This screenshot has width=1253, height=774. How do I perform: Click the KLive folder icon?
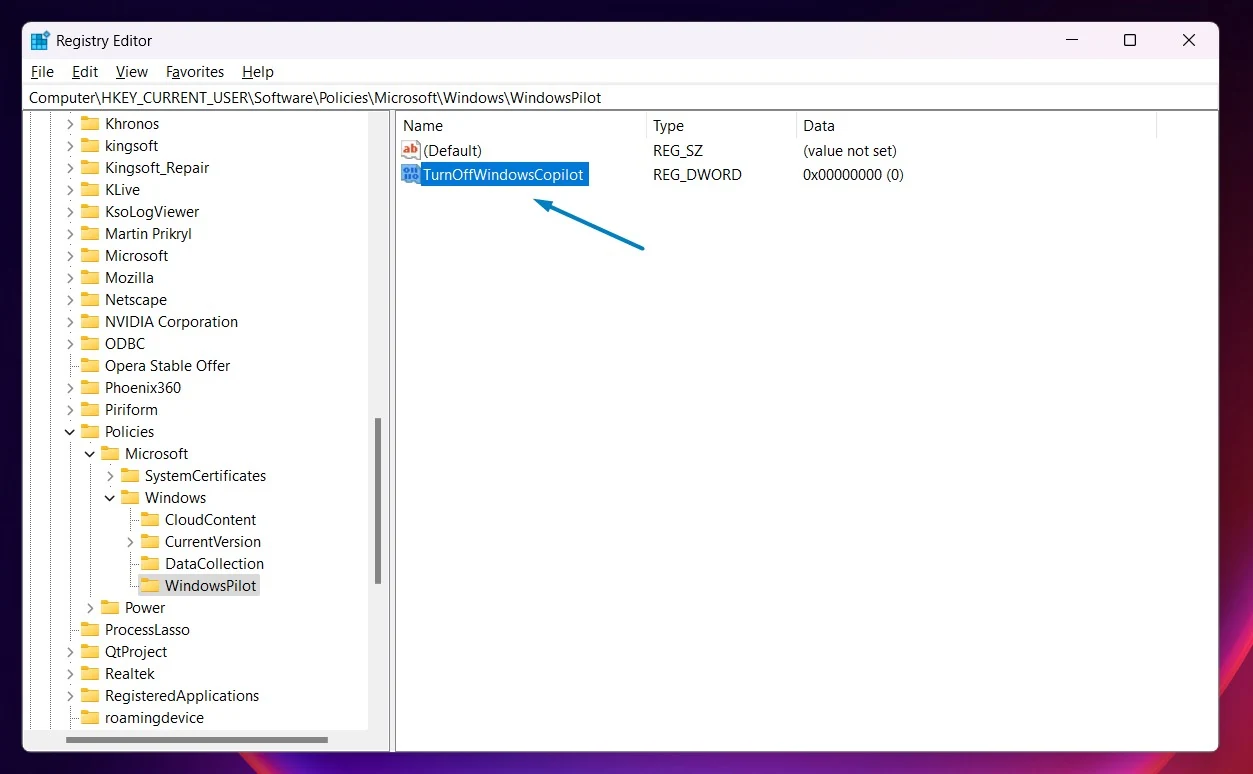(x=90, y=190)
